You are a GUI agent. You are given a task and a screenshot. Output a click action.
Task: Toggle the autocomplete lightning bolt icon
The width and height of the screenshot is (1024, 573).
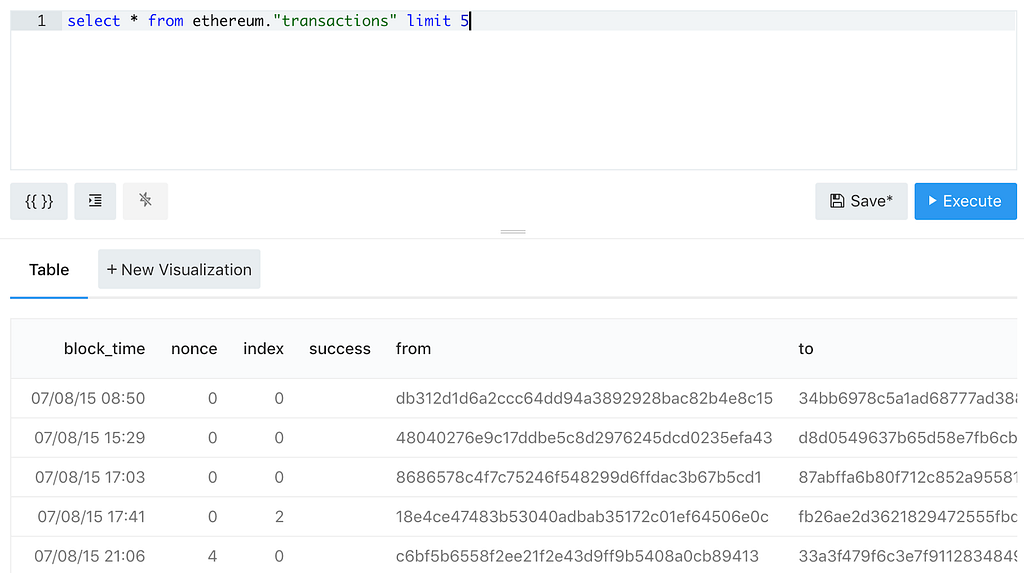pos(145,201)
